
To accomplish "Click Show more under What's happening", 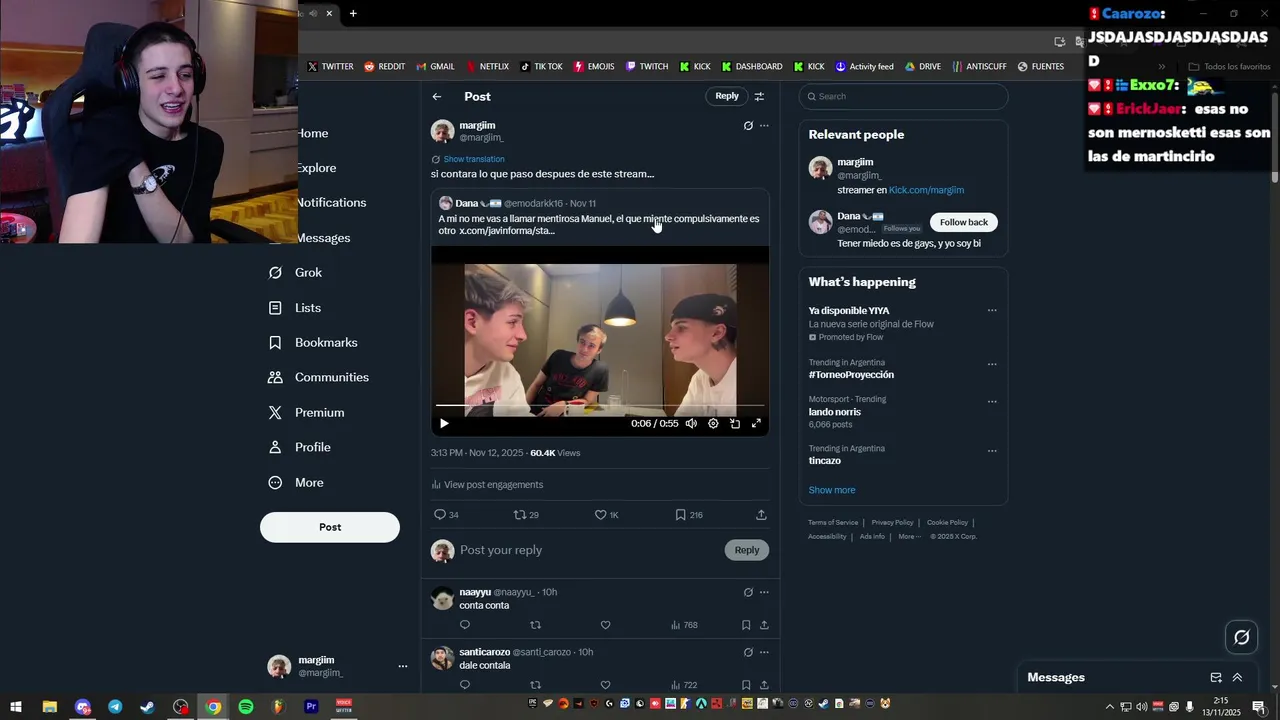I will (832, 490).
